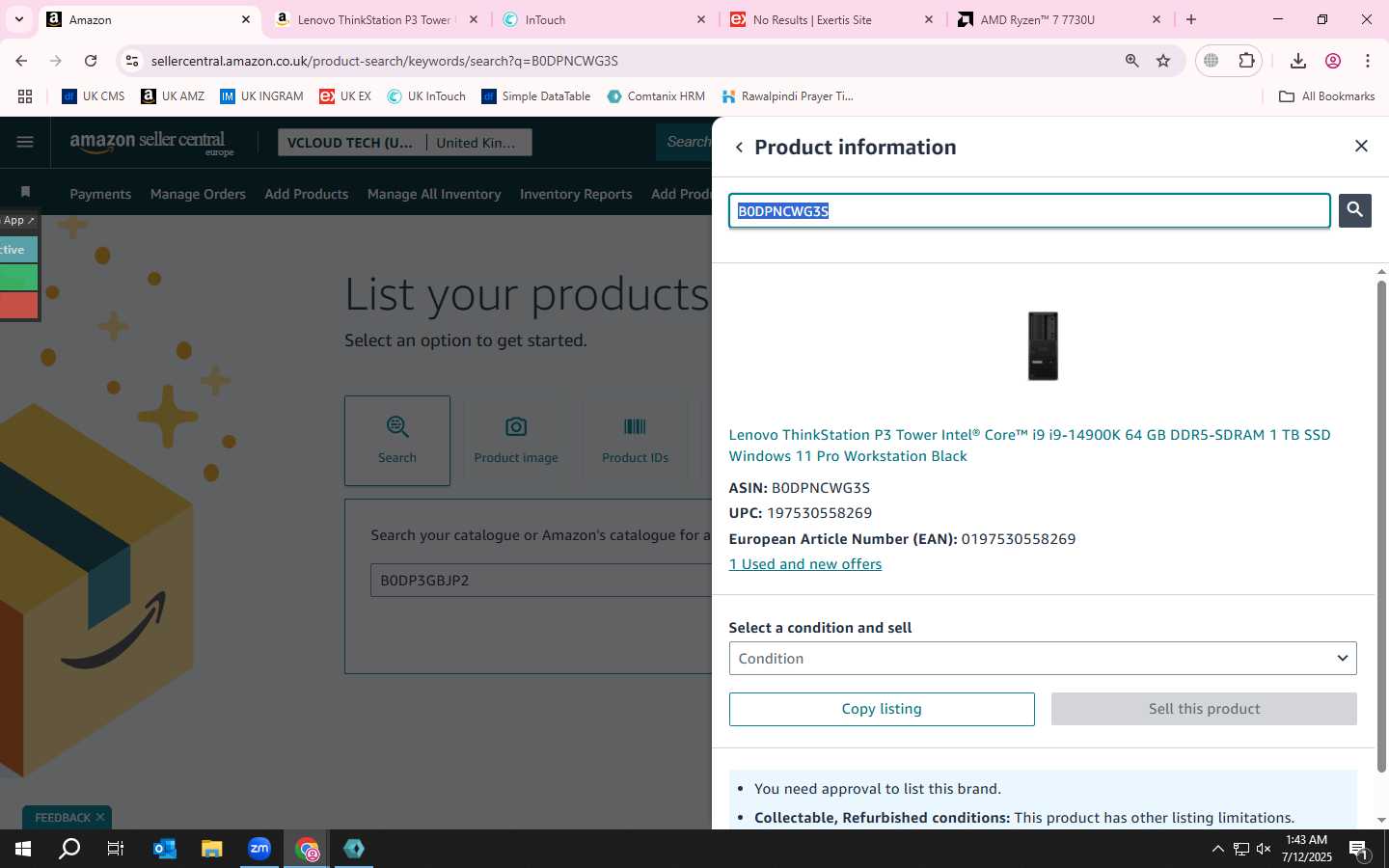
Task: Switch to the InTouch browser tab
Action: [605, 19]
